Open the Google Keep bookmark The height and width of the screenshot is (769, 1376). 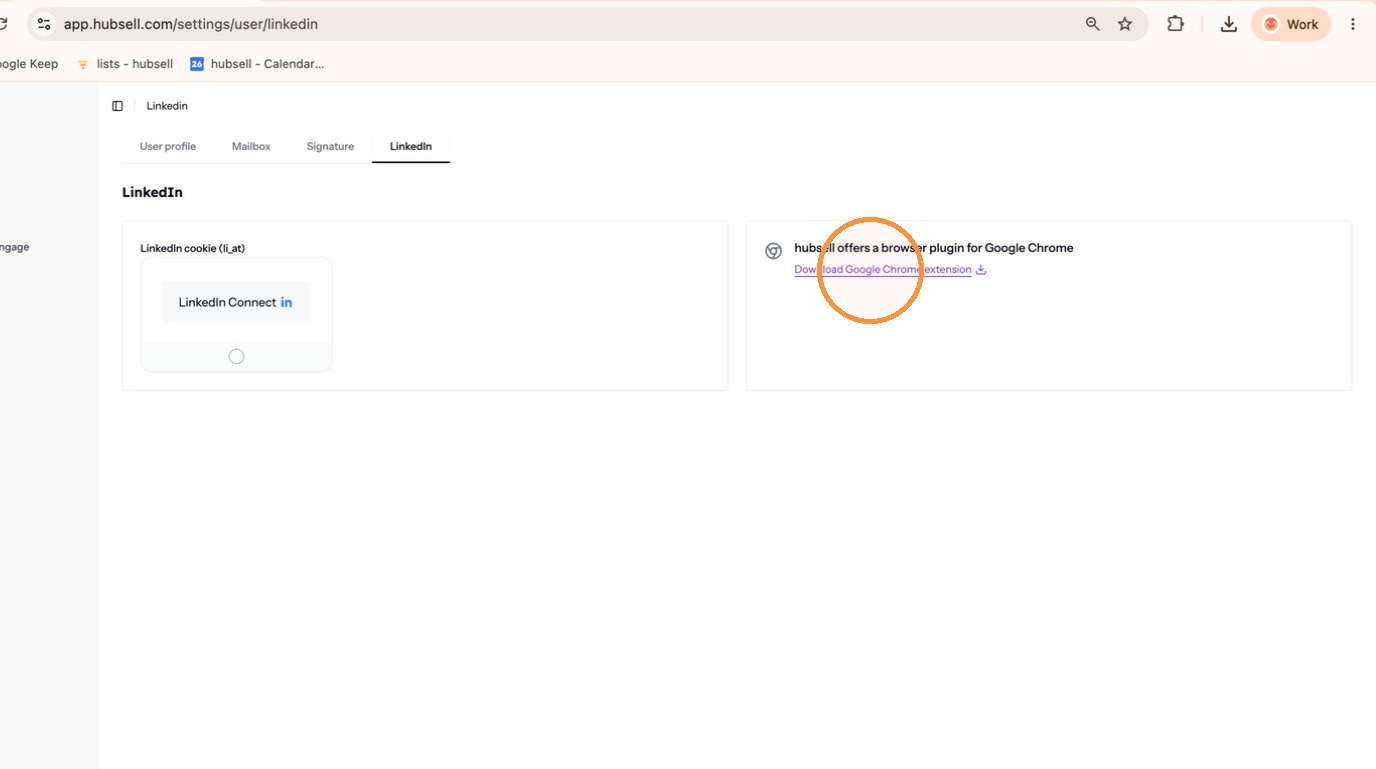[x=29, y=64]
